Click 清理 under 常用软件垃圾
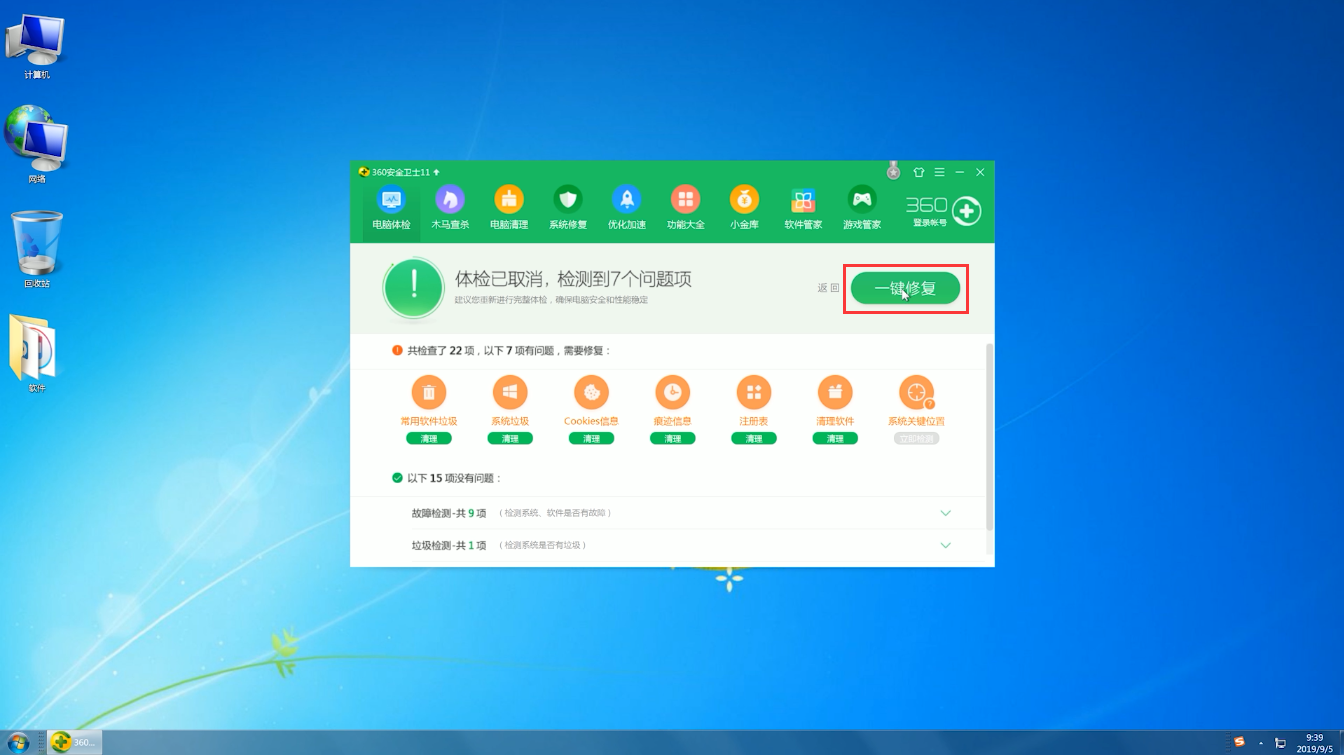The width and height of the screenshot is (1344, 755). 429,438
